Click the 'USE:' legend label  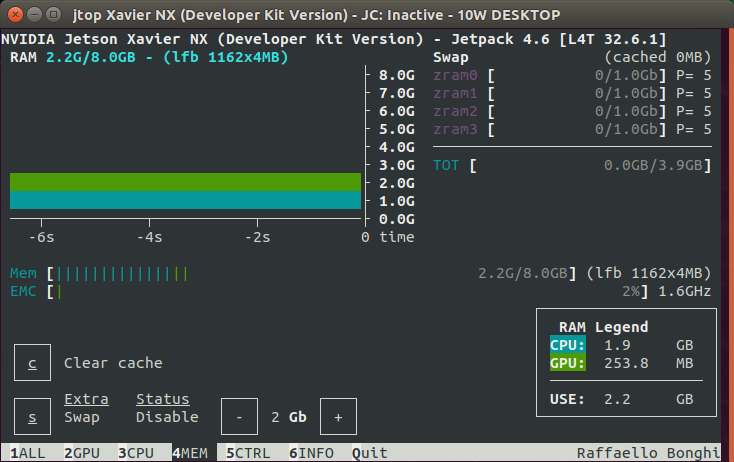567,399
